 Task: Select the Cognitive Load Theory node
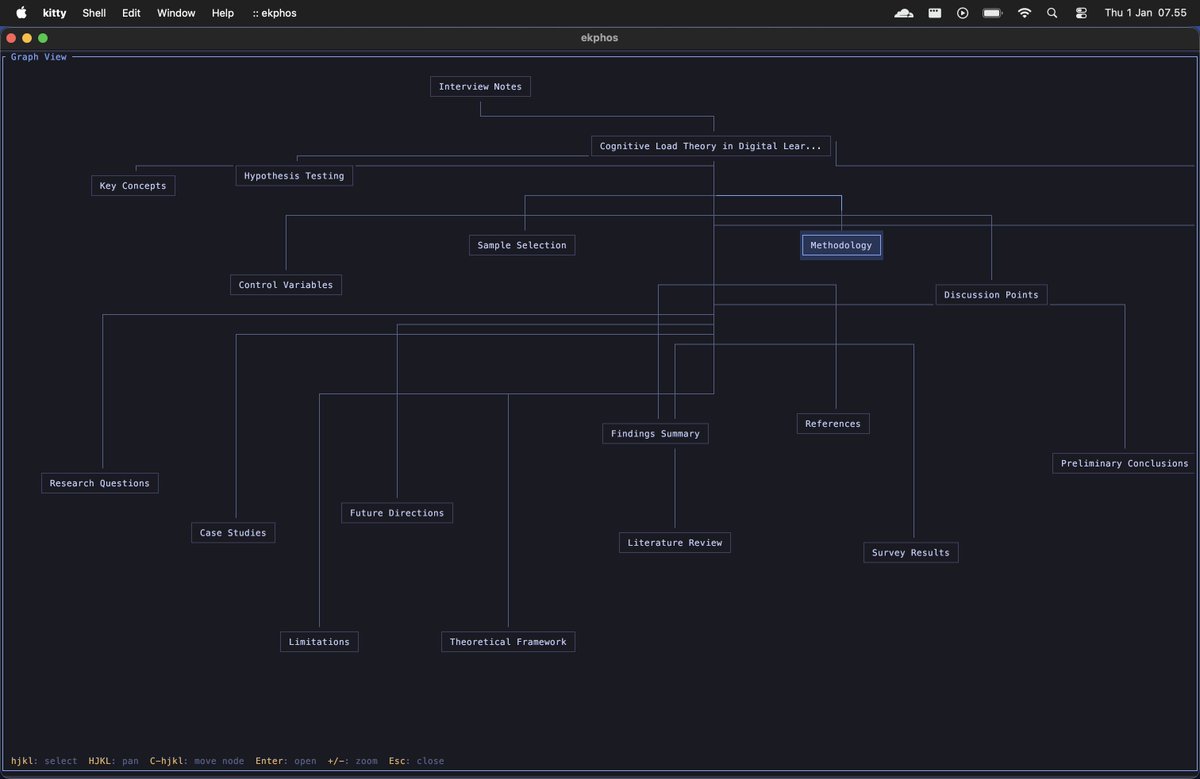711,146
